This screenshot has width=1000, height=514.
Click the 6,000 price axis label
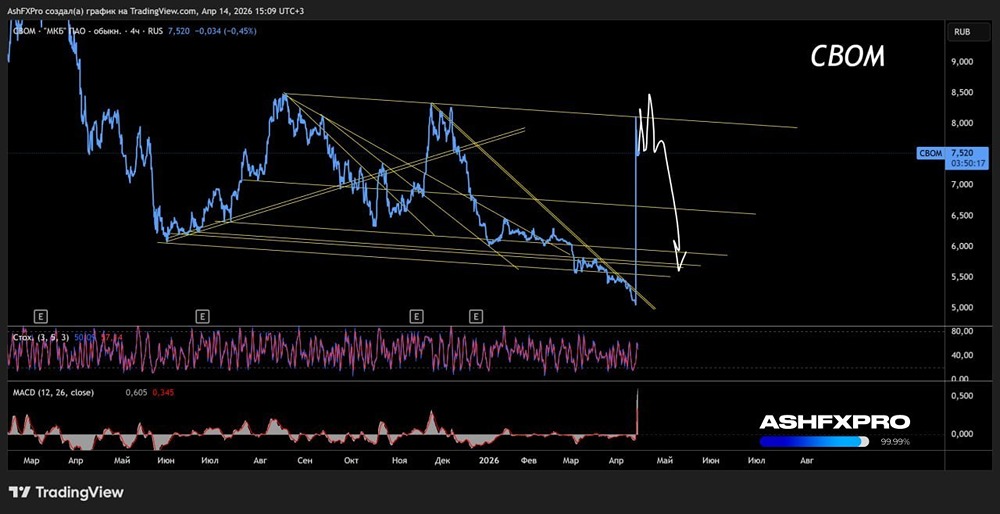pos(961,246)
